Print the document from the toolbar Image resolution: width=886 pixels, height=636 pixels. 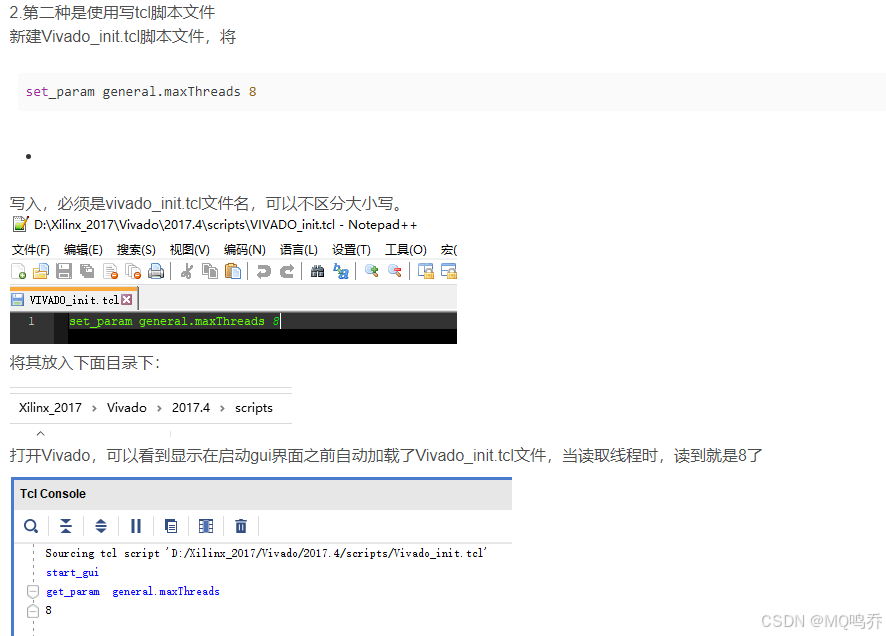tap(157, 271)
